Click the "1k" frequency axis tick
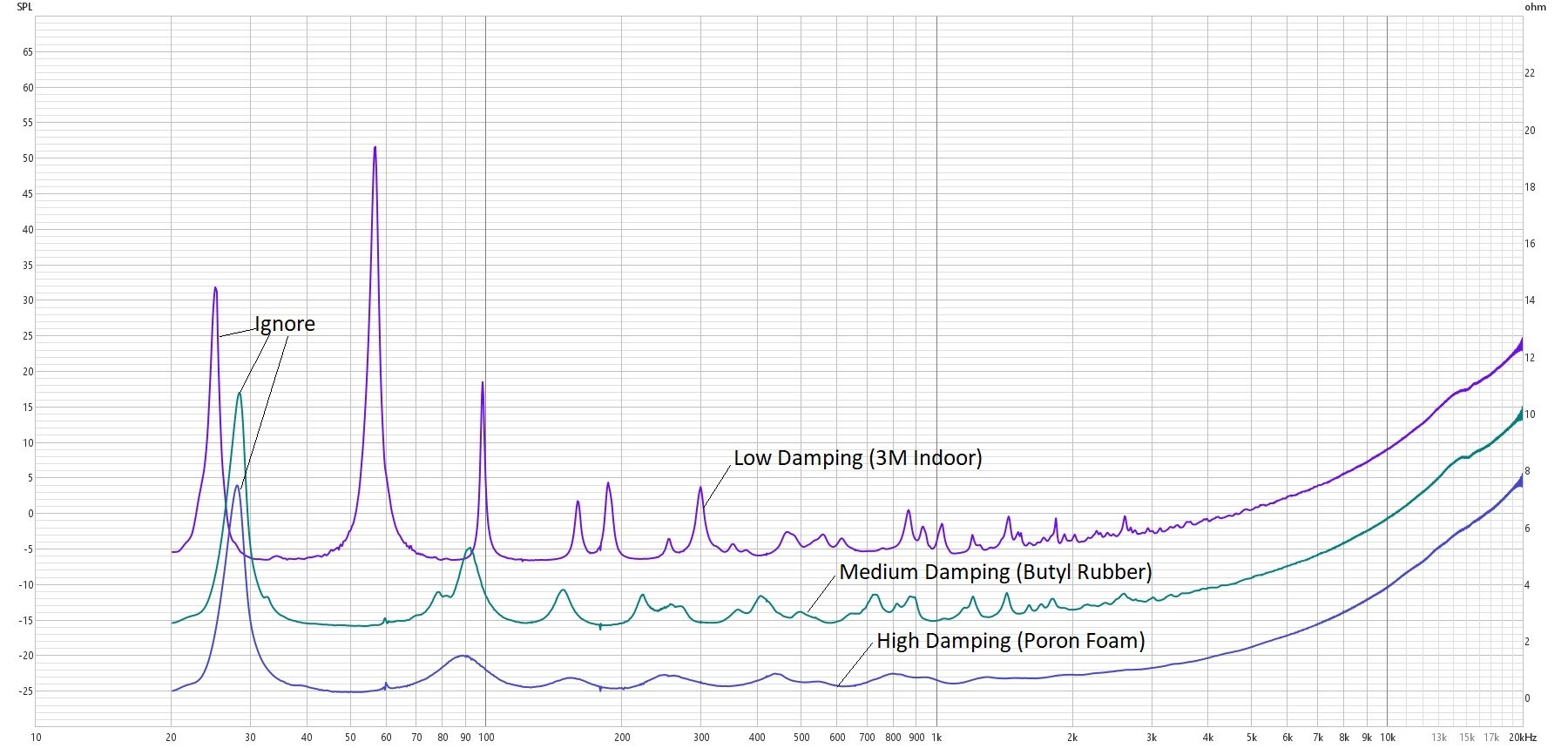The width and height of the screenshot is (1568, 748). coord(936,738)
